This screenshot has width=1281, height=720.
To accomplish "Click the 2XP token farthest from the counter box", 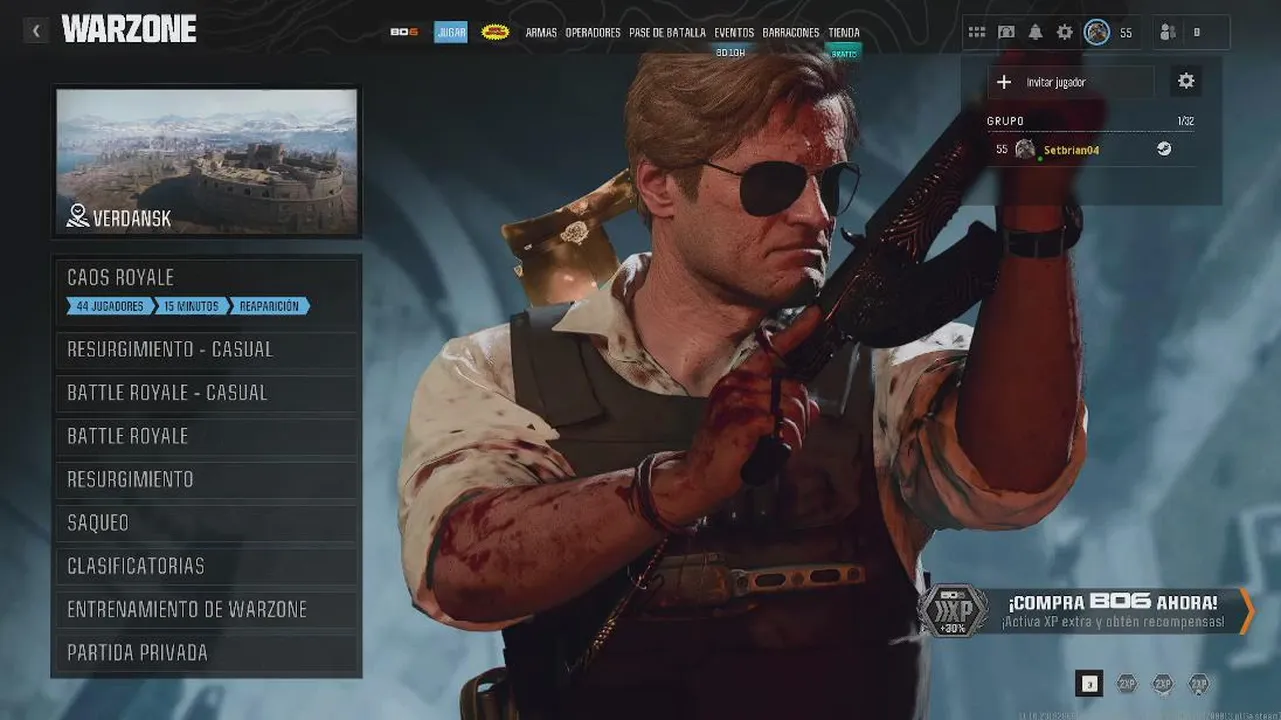I will [1199, 684].
